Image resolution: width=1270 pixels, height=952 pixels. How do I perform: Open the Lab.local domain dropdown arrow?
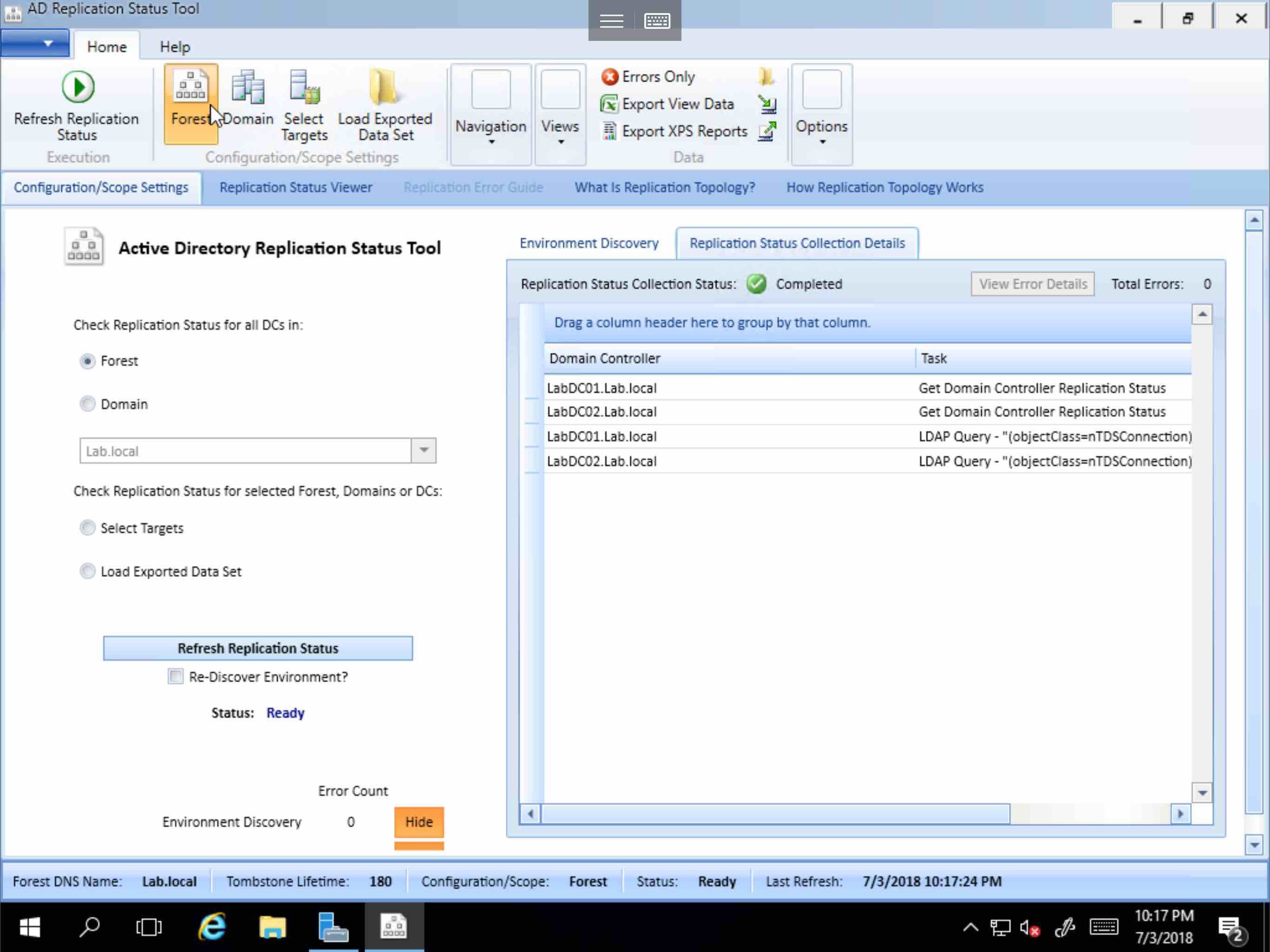[423, 451]
